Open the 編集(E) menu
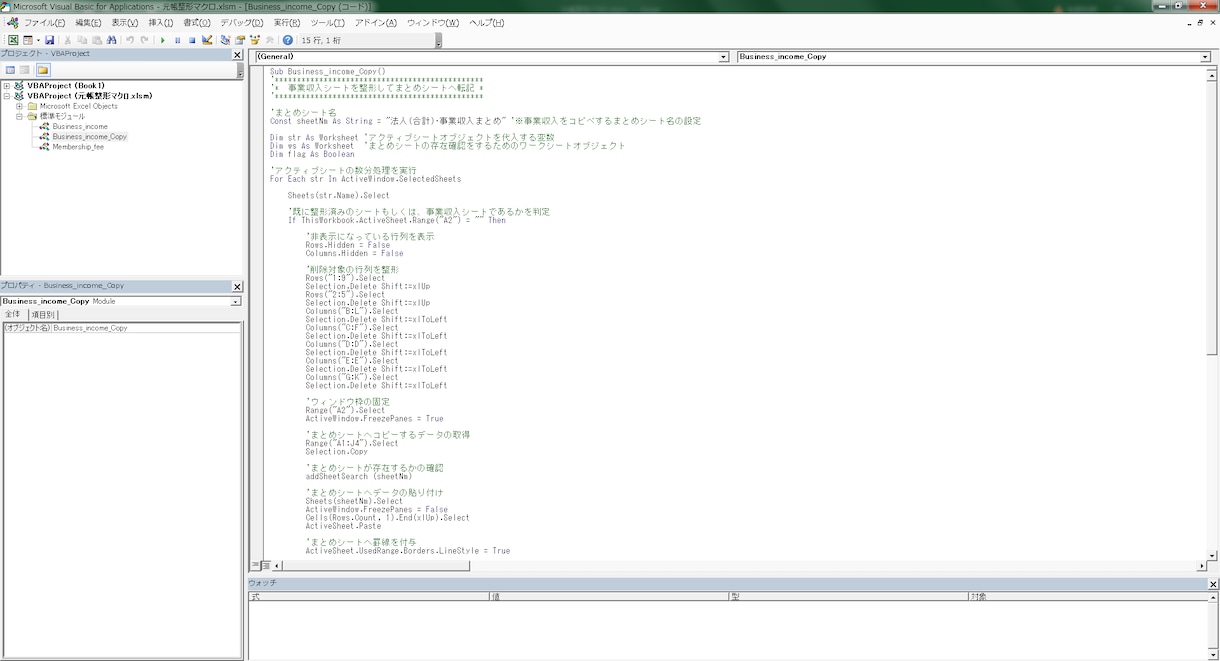Screen dimensions: 1220x661 88,22
